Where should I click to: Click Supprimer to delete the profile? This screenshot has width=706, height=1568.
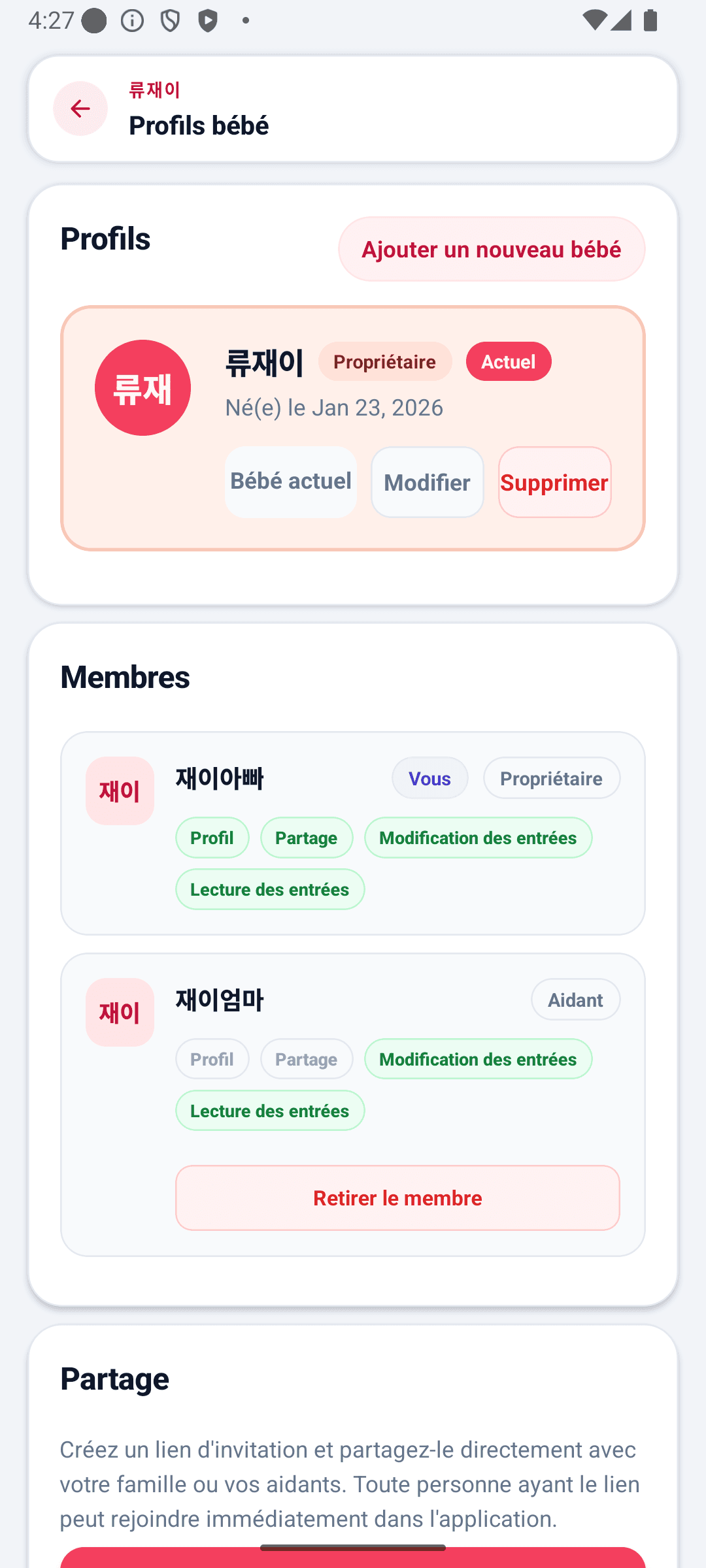555,482
